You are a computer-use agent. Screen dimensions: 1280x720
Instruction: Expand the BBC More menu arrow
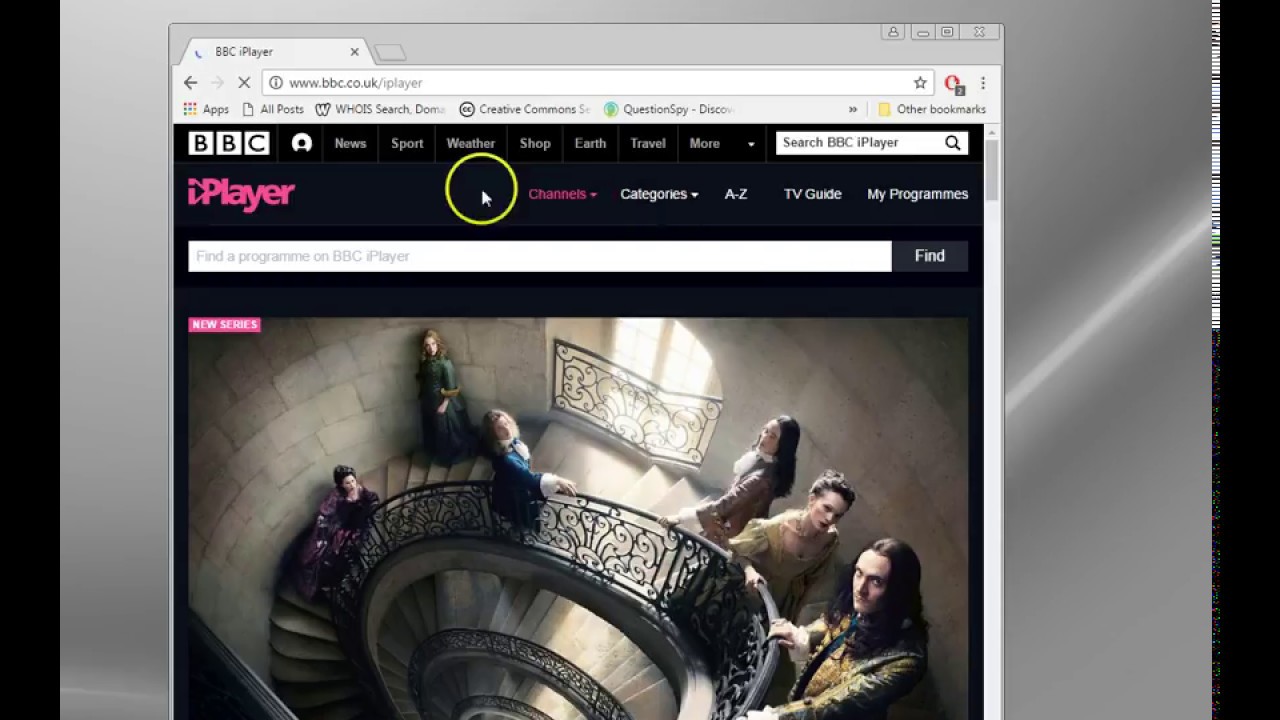[x=751, y=144]
